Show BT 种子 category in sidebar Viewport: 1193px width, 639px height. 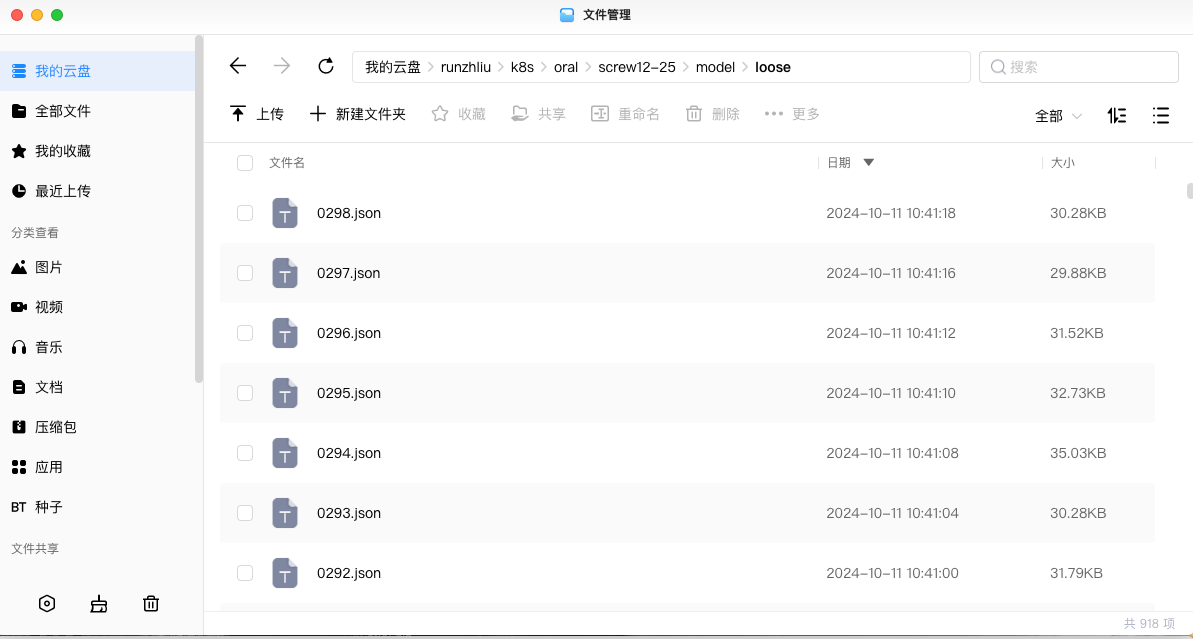tap(97, 507)
